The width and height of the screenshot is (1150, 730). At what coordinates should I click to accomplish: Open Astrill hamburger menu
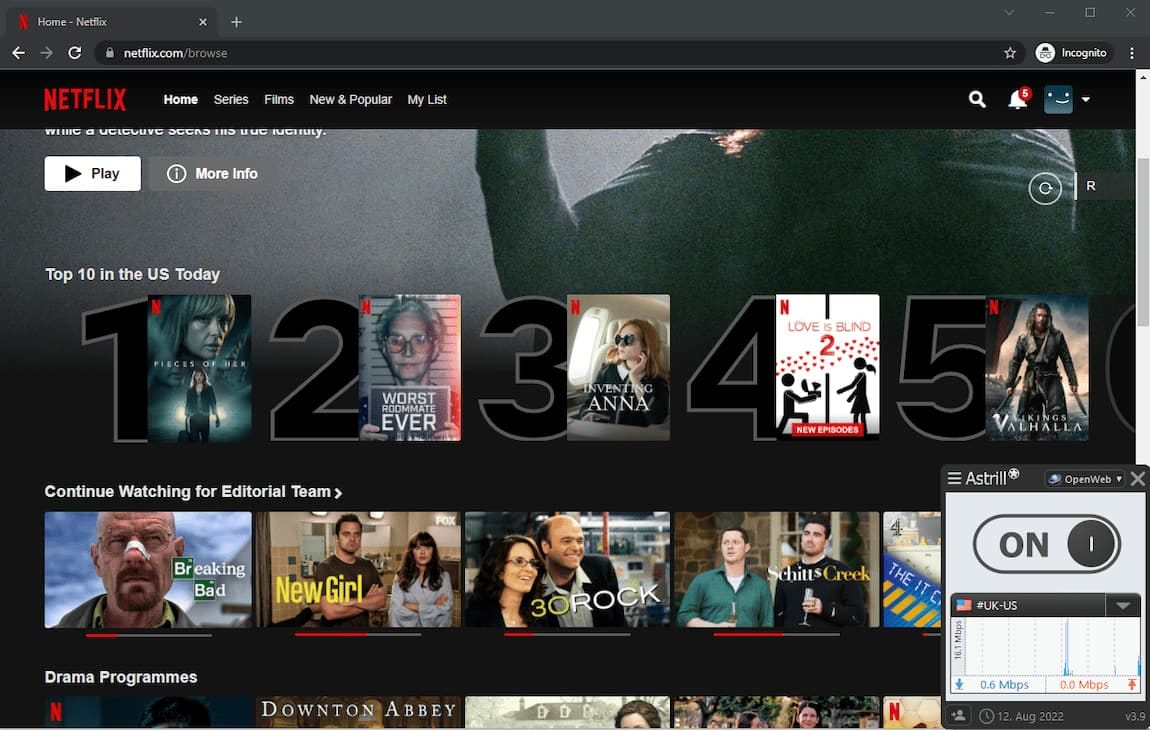pyautogui.click(x=954, y=478)
